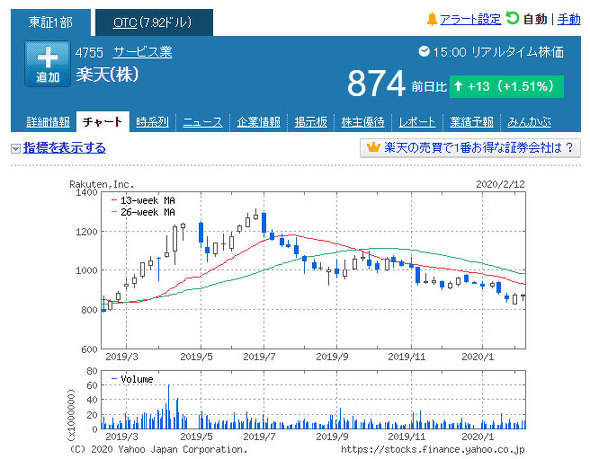Open the みんかぶ tab
Viewport: 590px width, 459px height.
[529, 122]
